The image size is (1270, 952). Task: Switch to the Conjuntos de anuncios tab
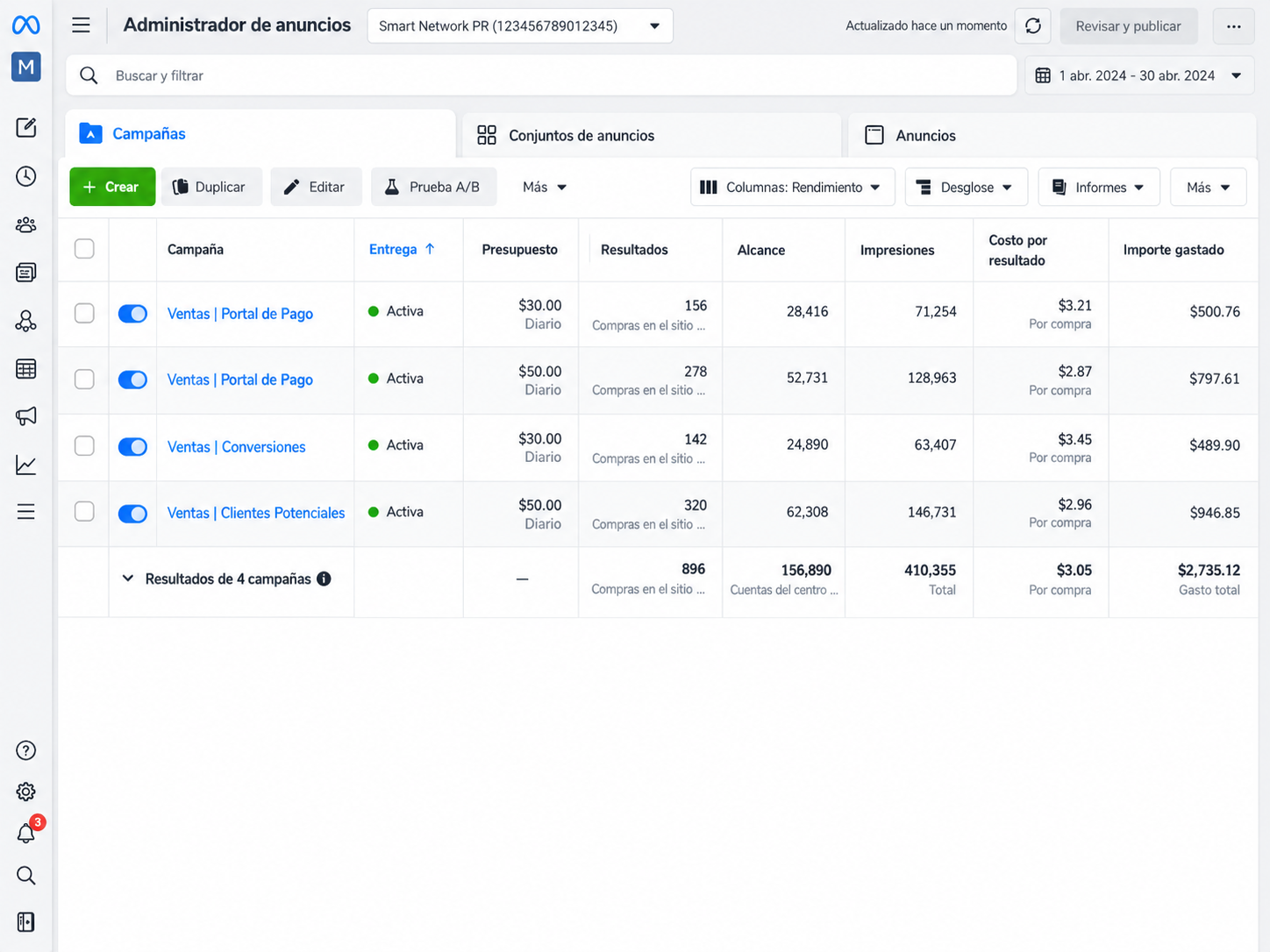[650, 136]
